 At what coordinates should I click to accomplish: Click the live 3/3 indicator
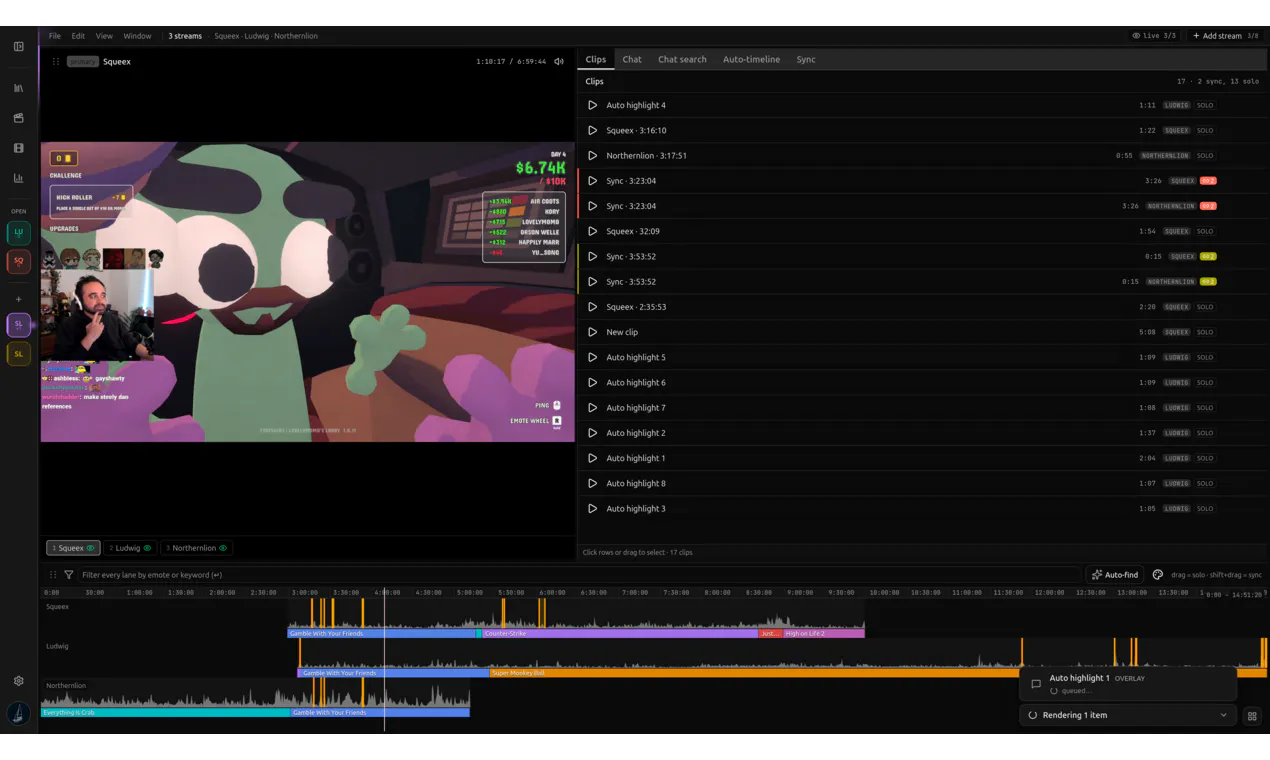point(1153,36)
